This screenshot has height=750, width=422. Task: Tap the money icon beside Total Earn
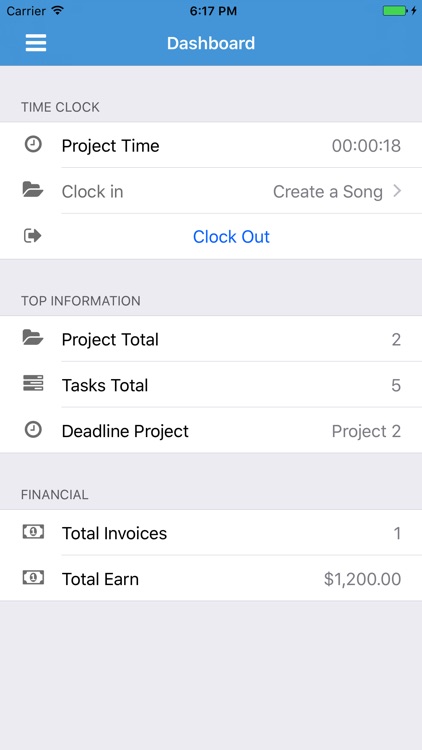pyautogui.click(x=33, y=578)
